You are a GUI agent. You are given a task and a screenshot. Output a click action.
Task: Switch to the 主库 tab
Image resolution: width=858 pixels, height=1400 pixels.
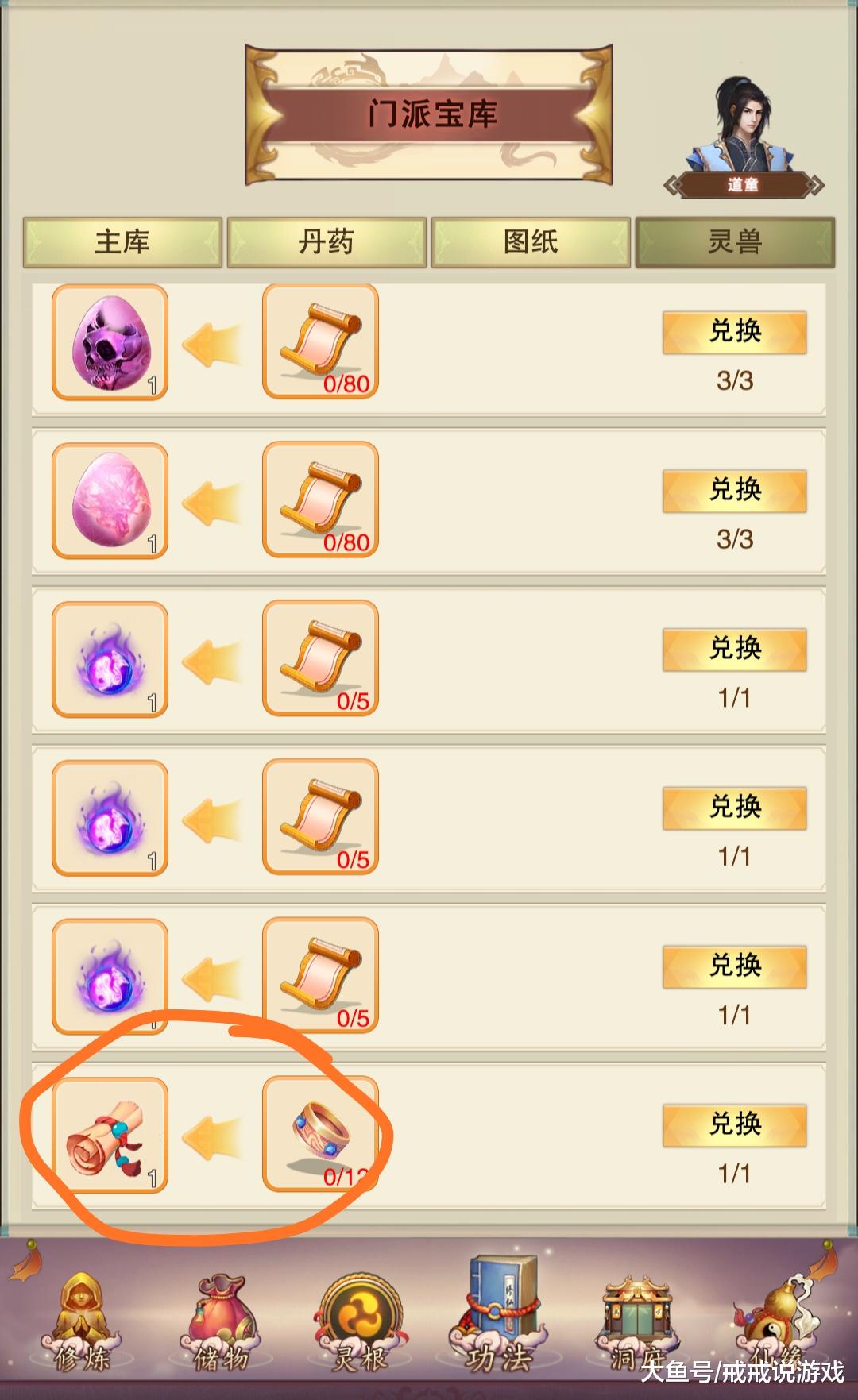[122, 242]
